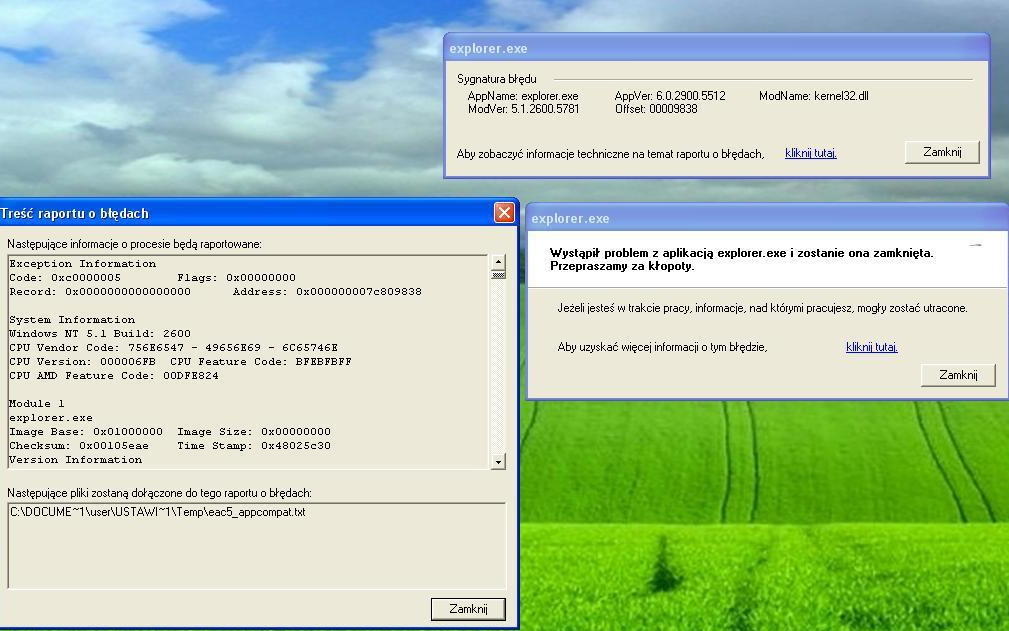Open kliknij tutaj link for more error information
1009x631 pixels.
pyautogui.click(x=872, y=347)
